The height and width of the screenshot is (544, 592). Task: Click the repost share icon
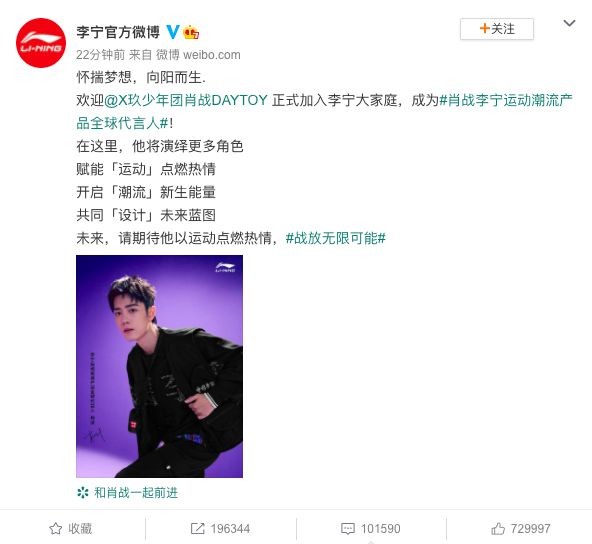(197, 529)
